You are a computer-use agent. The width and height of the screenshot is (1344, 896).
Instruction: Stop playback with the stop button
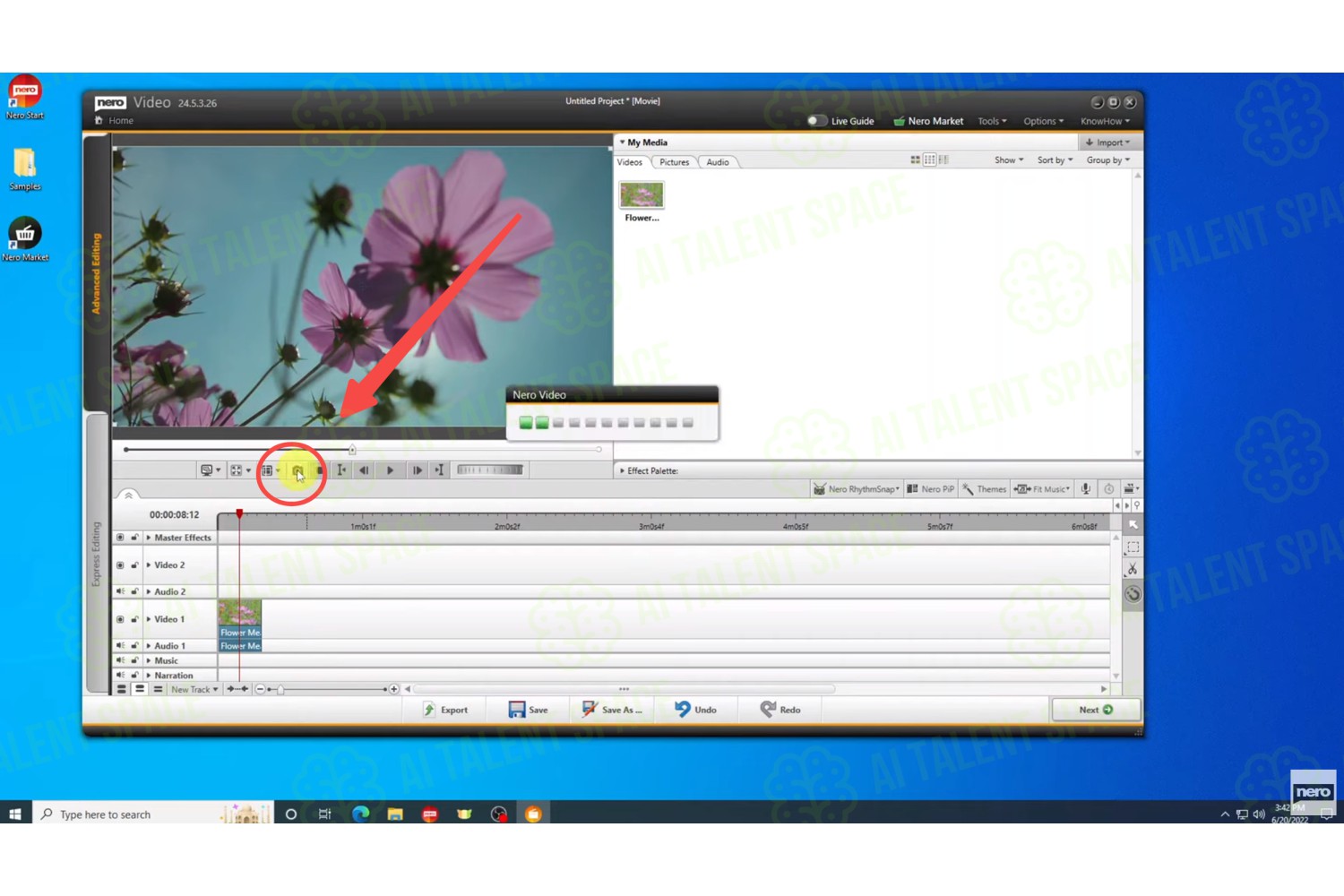click(x=320, y=470)
